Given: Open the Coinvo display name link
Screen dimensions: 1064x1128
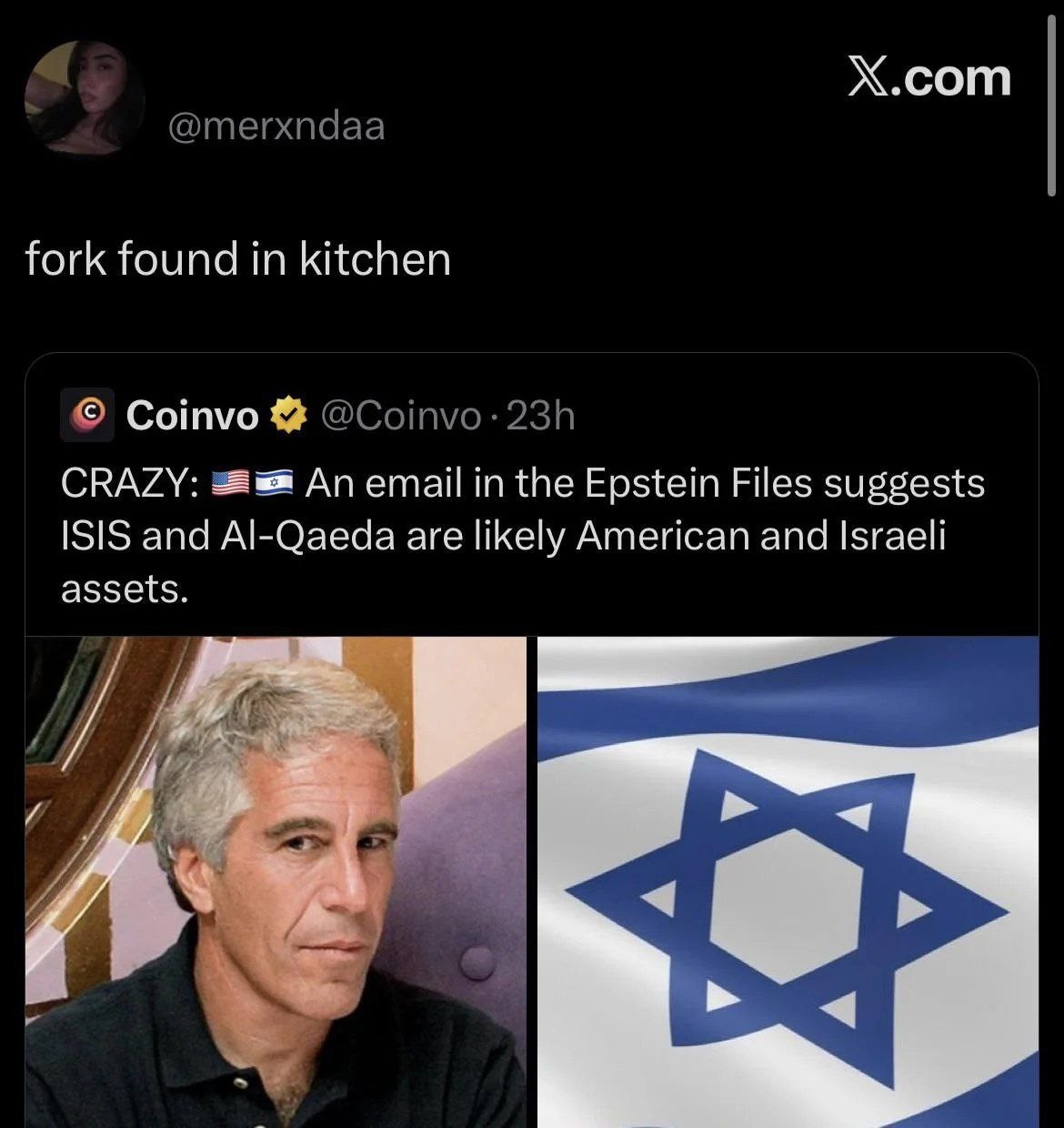Looking at the screenshot, I should (192, 416).
